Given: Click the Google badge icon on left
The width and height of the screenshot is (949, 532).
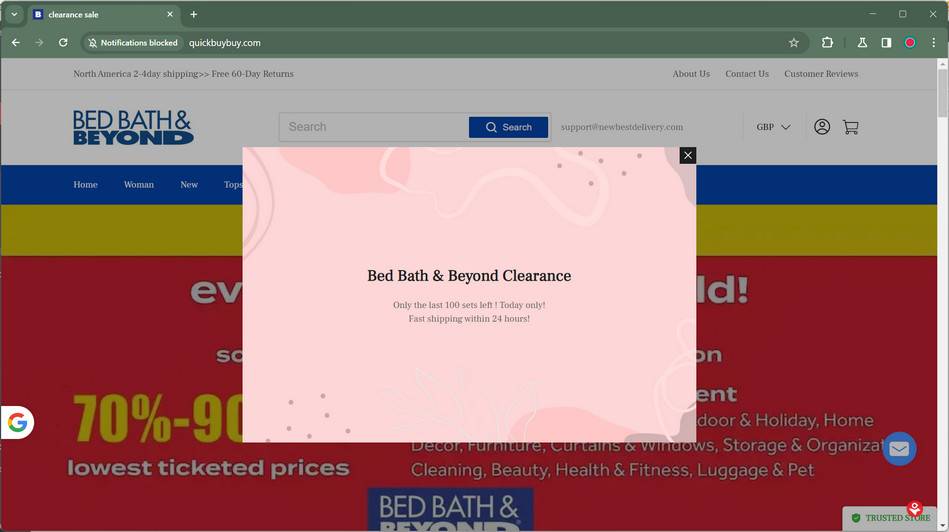Looking at the screenshot, I should click(x=18, y=422).
